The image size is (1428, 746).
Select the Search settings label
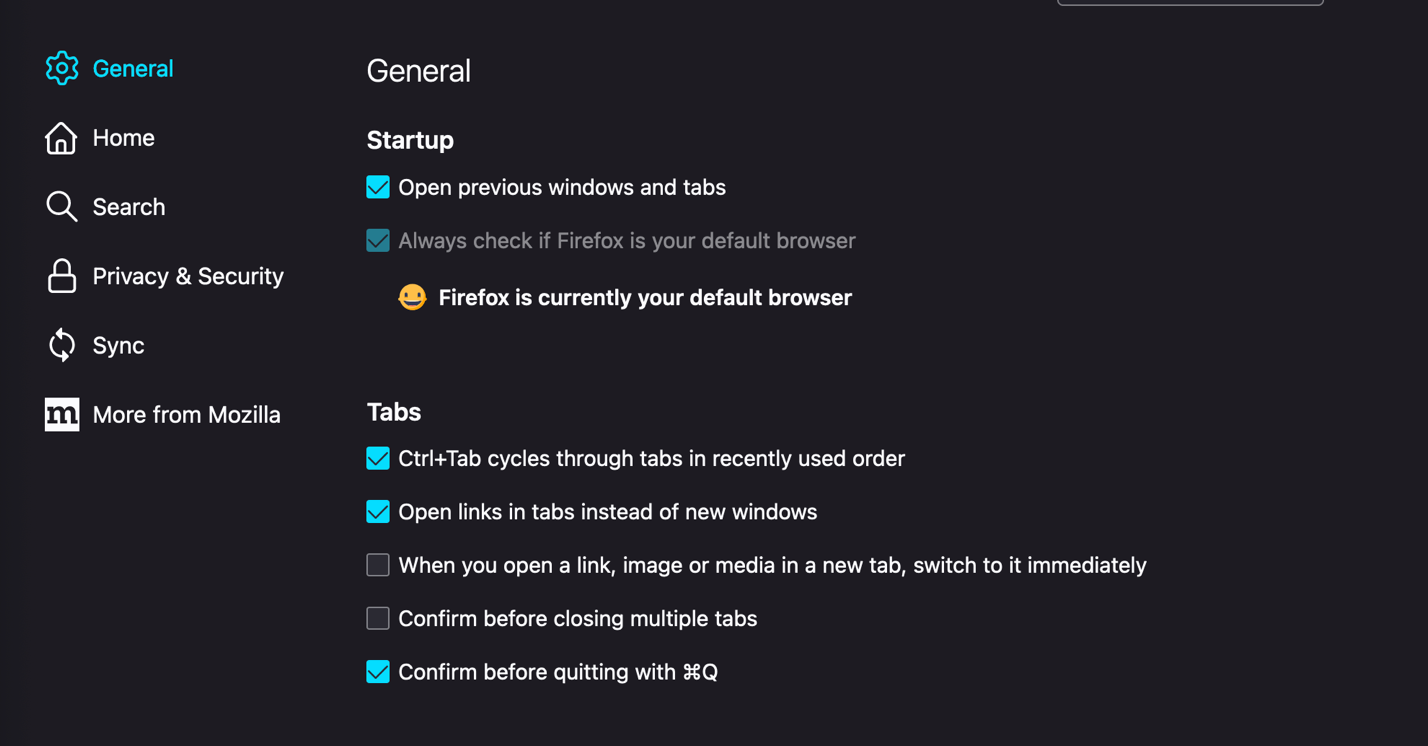pos(128,207)
